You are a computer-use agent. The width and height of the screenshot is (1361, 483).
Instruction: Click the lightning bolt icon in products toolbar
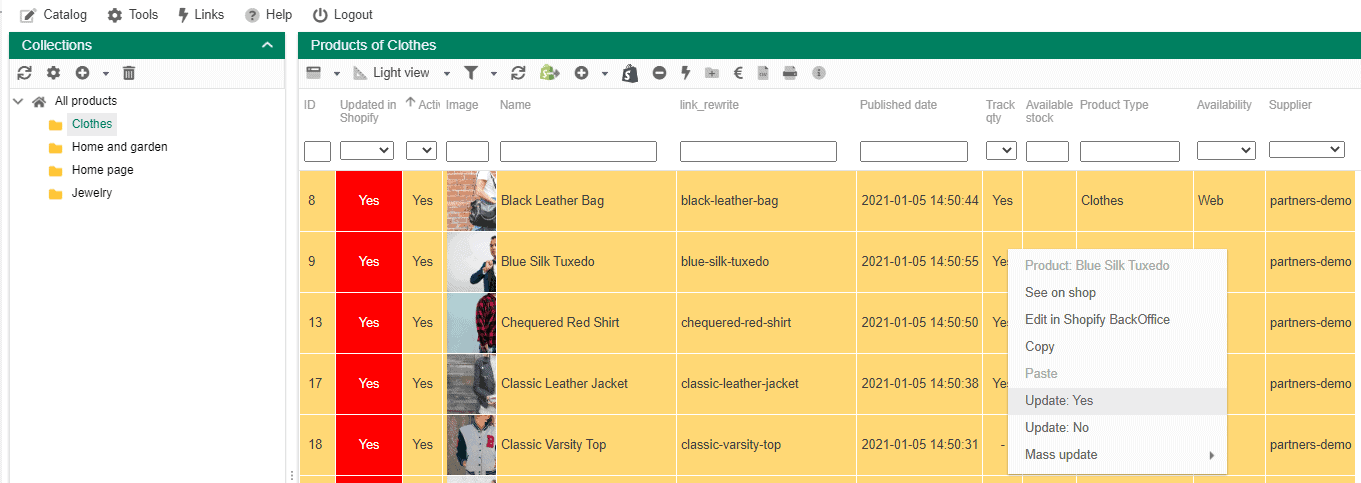click(686, 73)
